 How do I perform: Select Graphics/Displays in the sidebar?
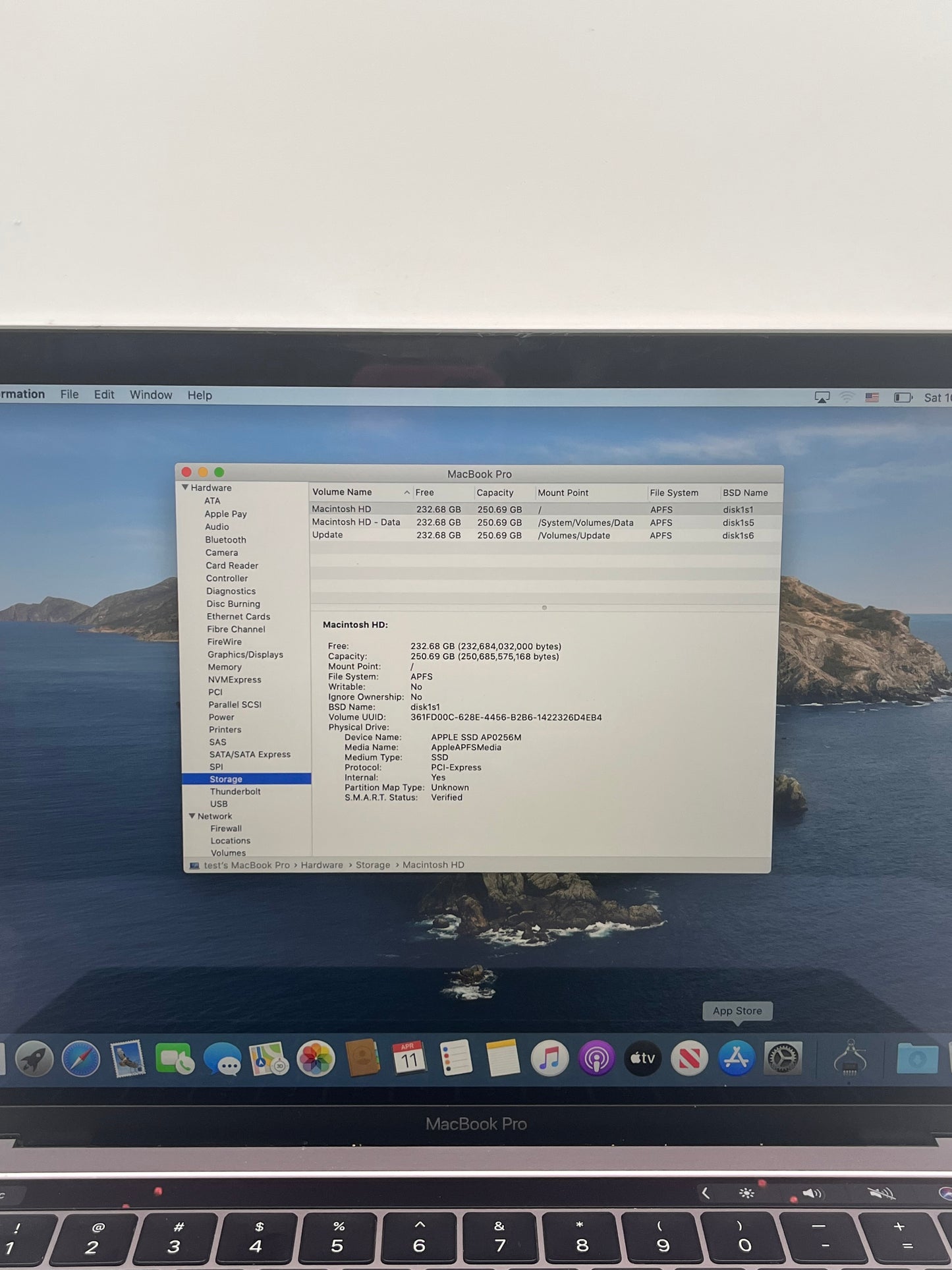tap(245, 654)
